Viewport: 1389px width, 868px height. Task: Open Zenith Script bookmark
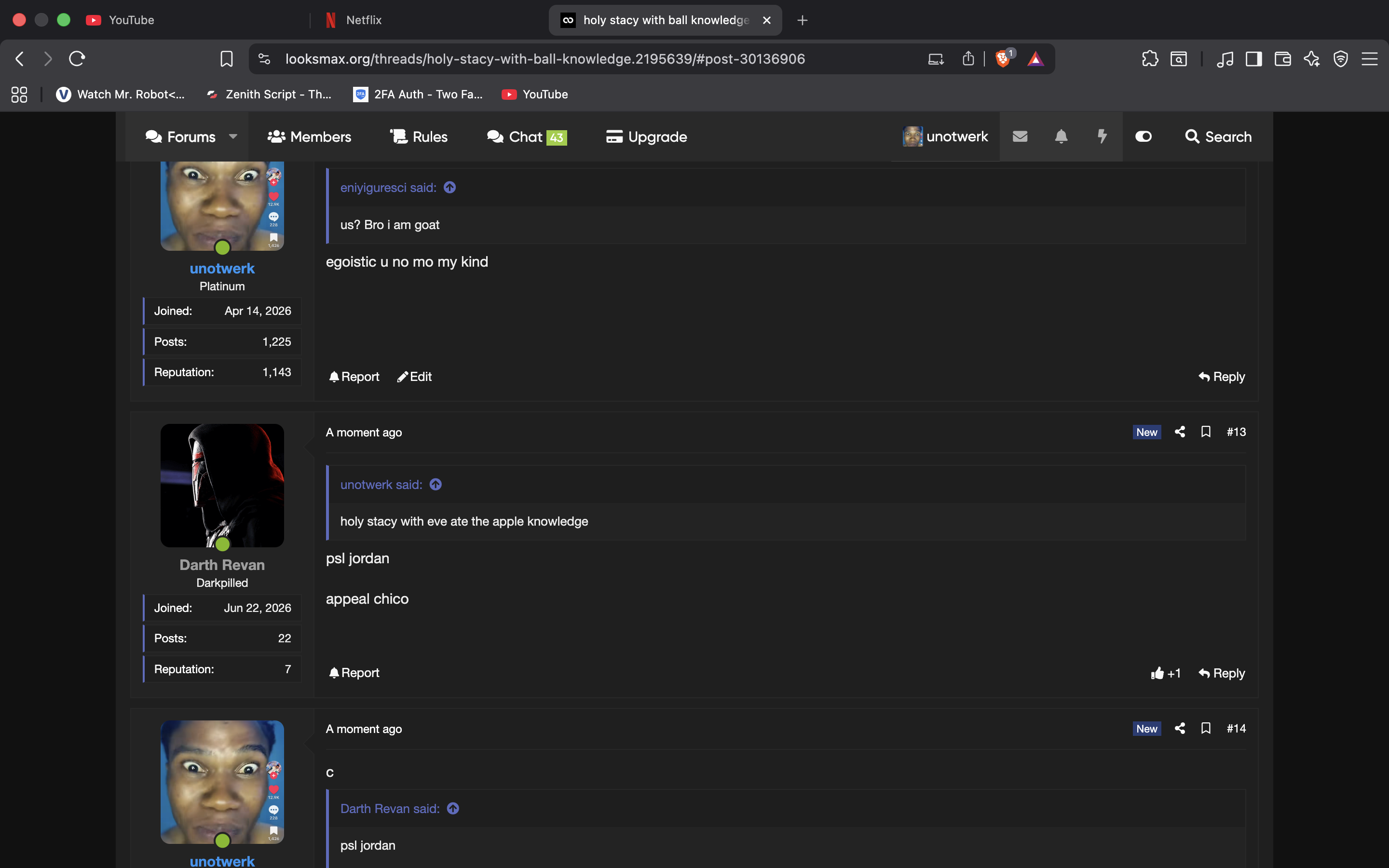coord(269,94)
